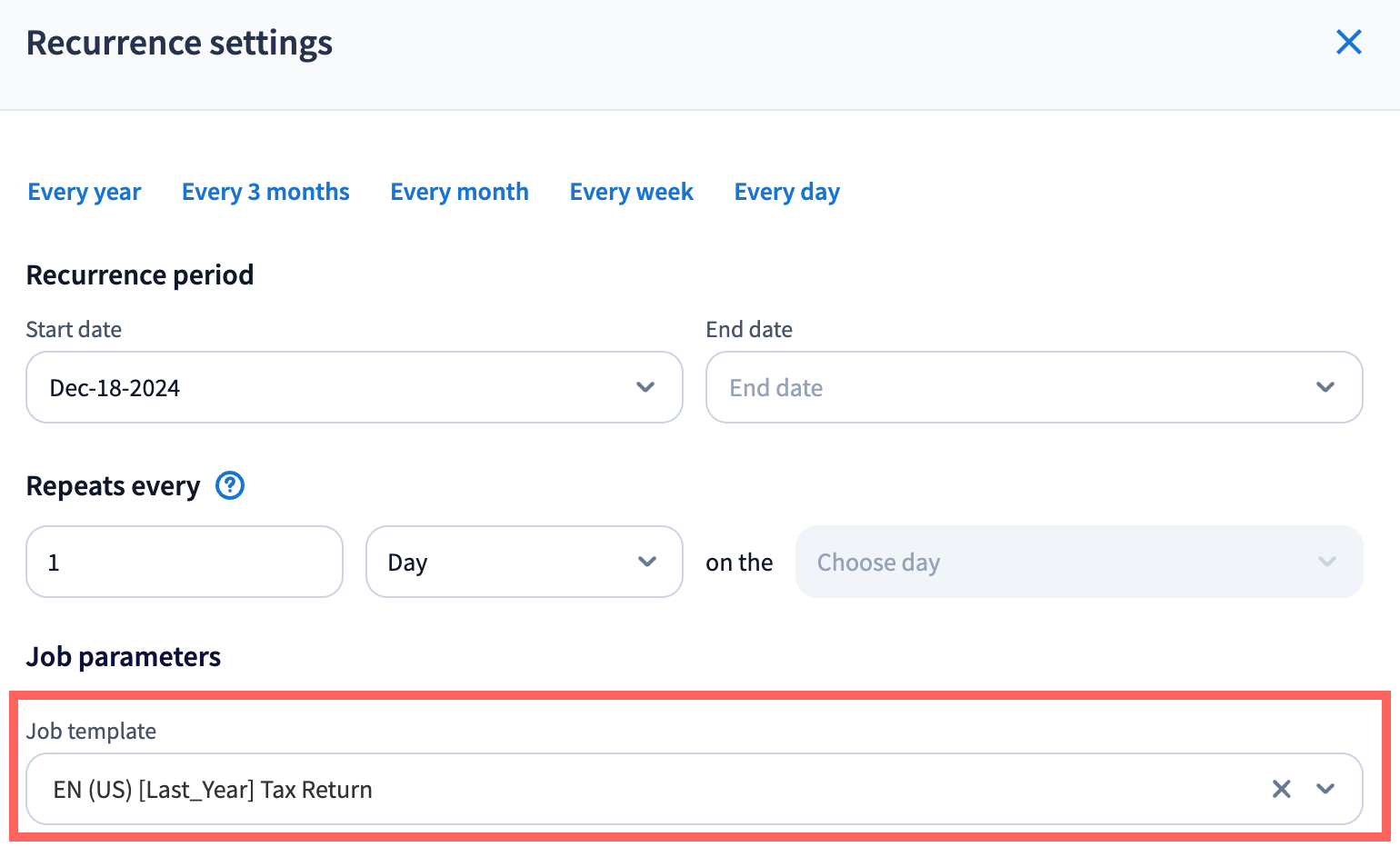Click the Job template chevron arrow
Screen dimensions: 1400x847
click(1325, 789)
